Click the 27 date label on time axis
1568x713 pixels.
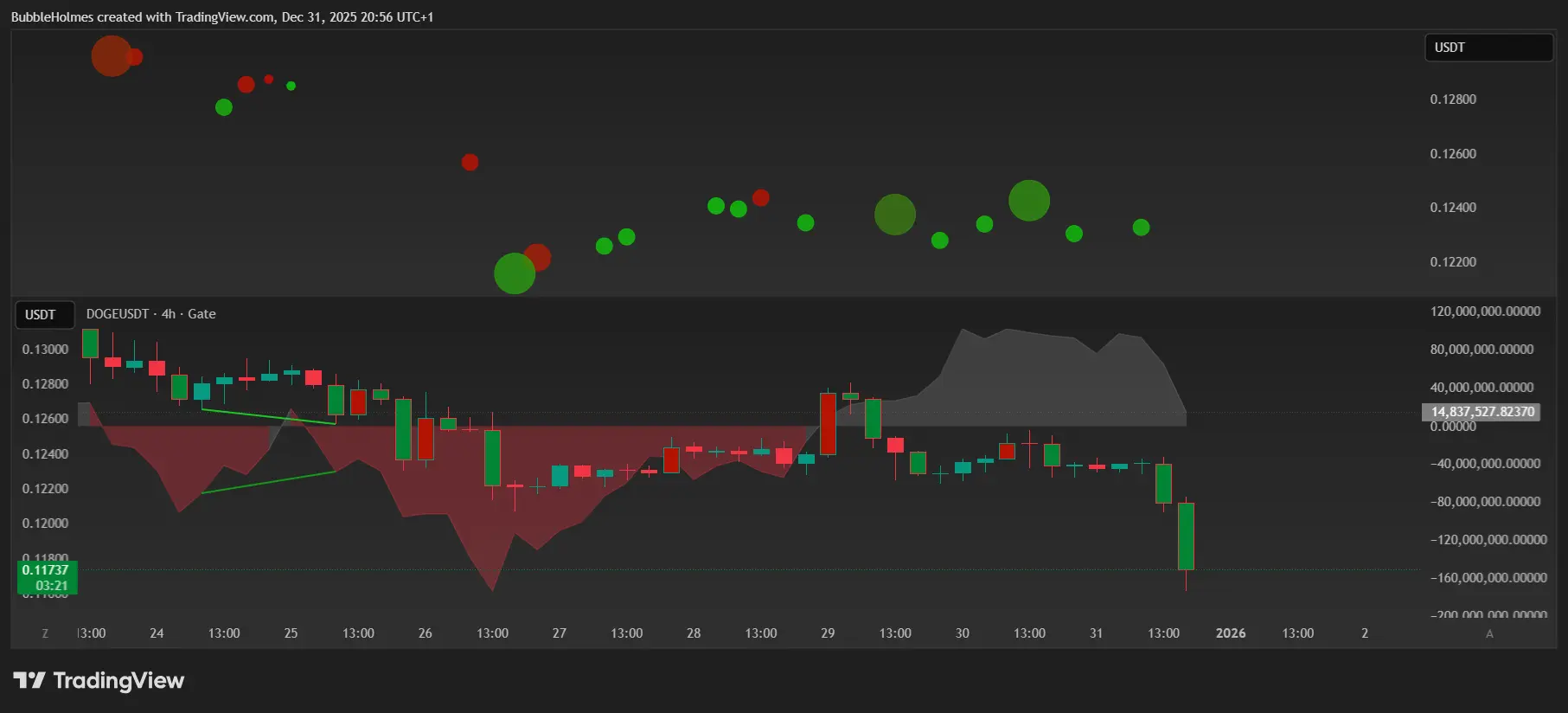pos(560,633)
